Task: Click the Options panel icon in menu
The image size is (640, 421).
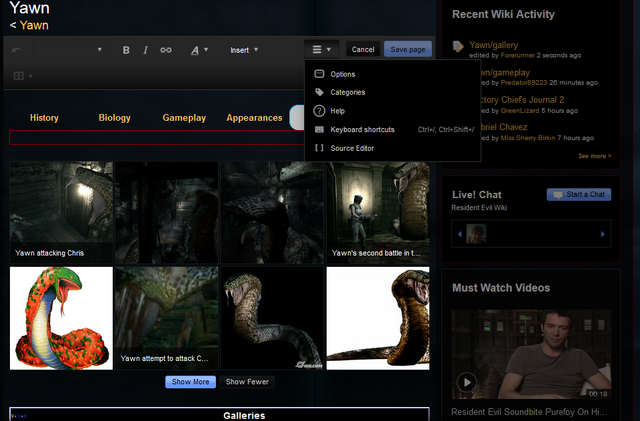Action: [319, 74]
